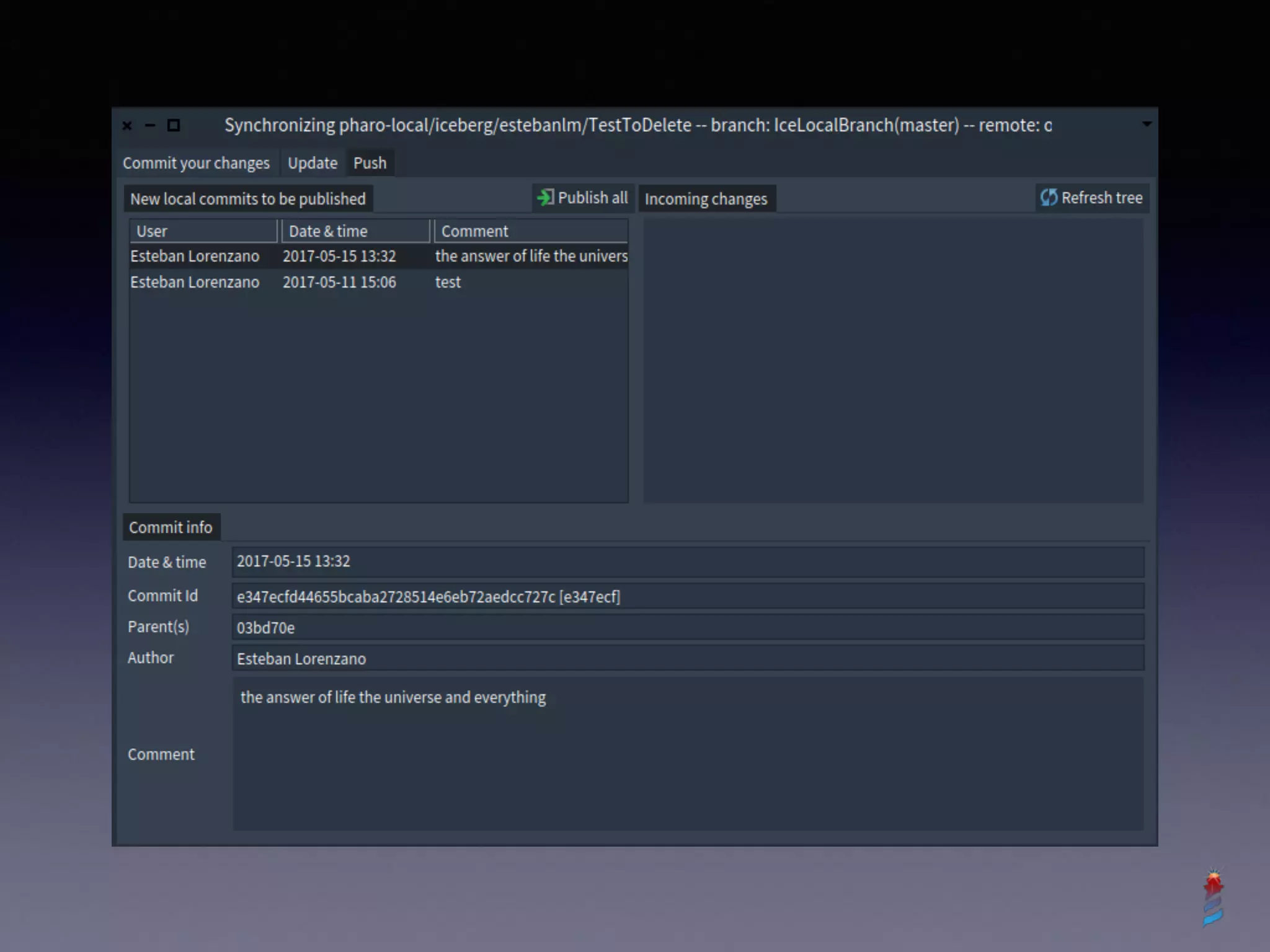Open the Commit info tab
This screenshot has width=1270, height=952.
(171, 527)
